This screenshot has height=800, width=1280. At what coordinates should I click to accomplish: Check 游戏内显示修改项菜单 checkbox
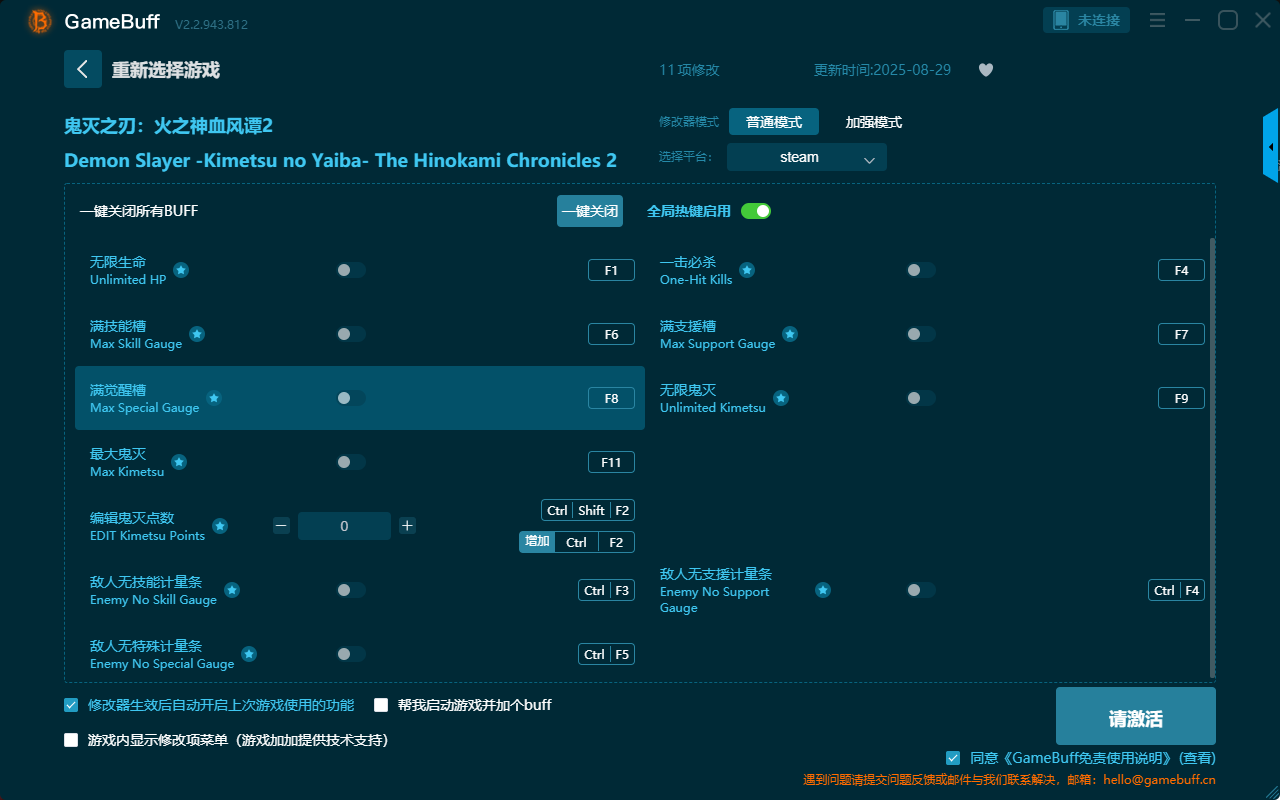click(71, 740)
